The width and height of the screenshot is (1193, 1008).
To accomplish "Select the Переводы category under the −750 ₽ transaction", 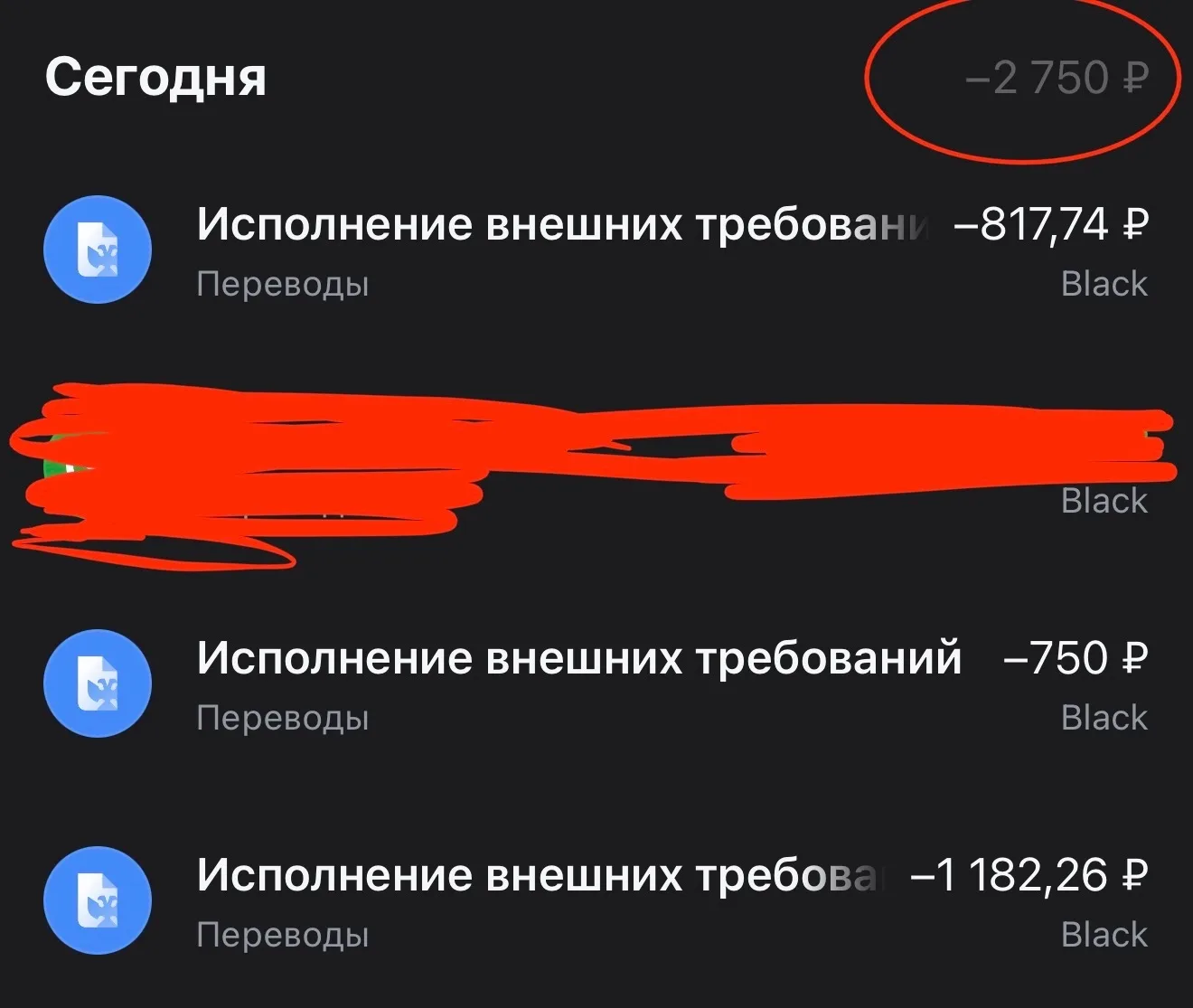I will point(283,719).
